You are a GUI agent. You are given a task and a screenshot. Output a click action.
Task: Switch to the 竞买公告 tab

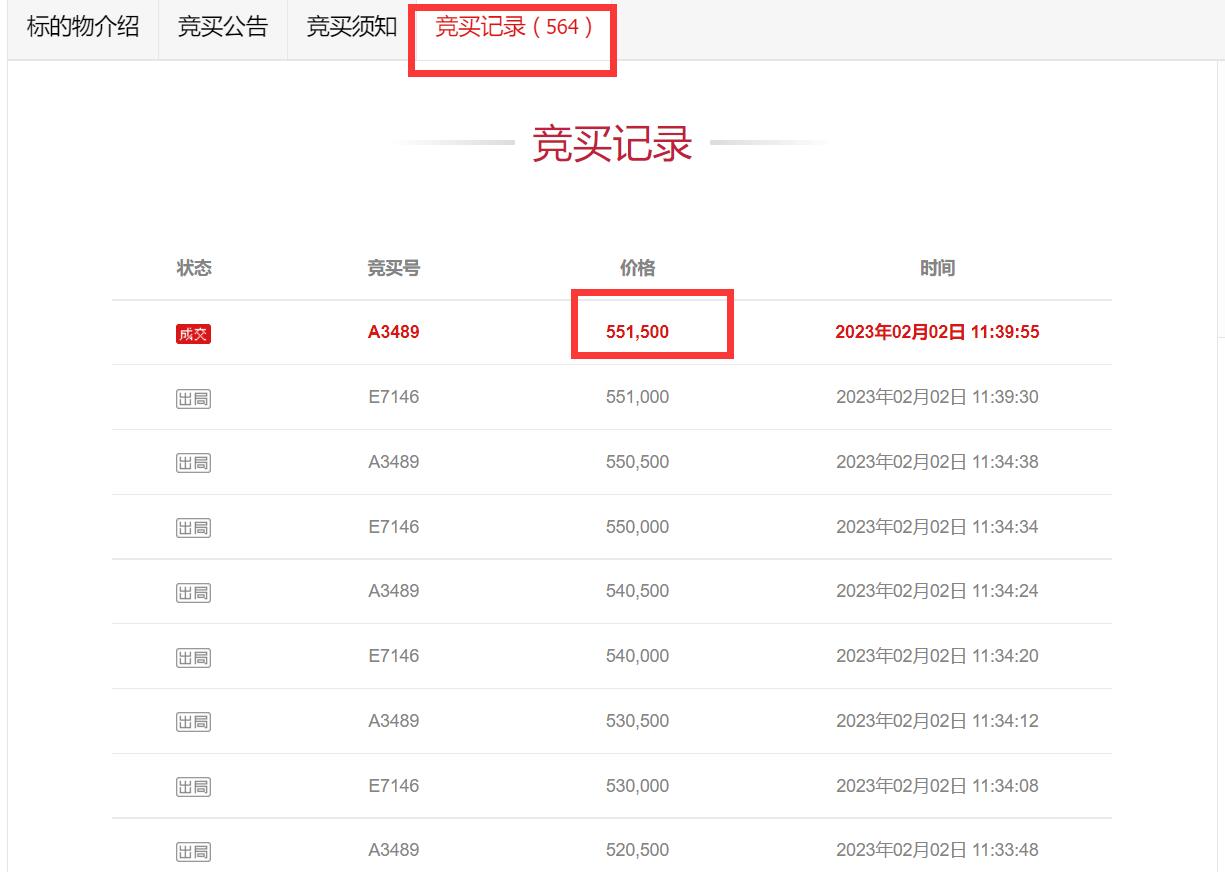pos(223,27)
